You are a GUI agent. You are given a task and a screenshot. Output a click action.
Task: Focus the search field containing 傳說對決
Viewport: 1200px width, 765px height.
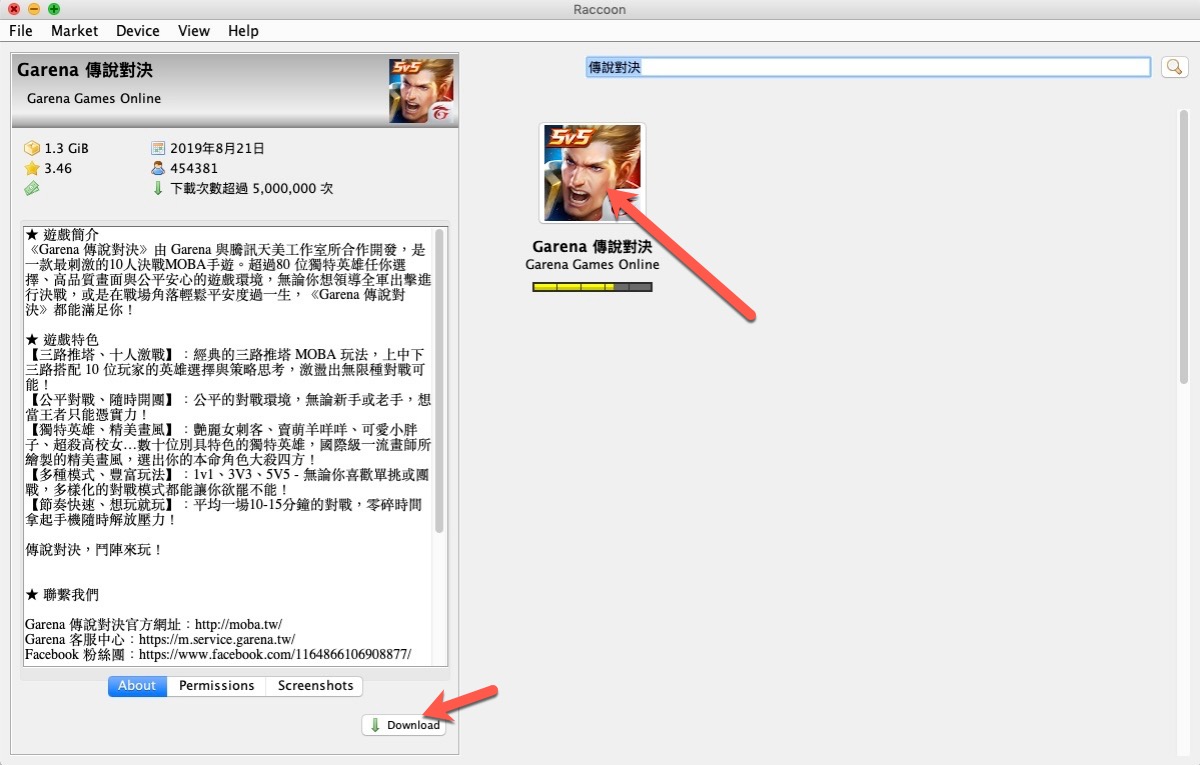868,67
